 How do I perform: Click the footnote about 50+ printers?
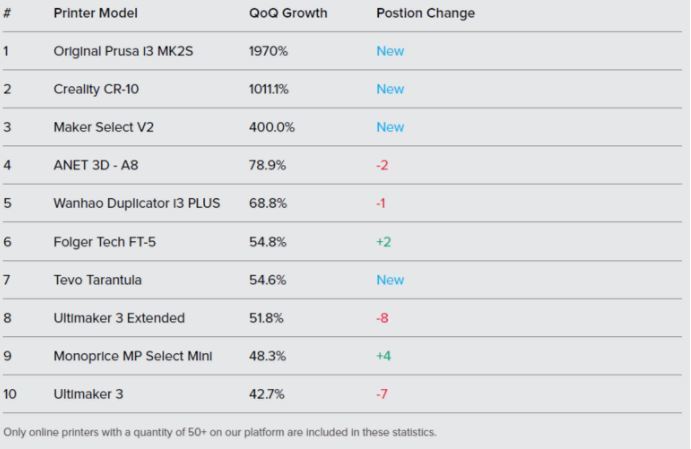click(x=219, y=432)
